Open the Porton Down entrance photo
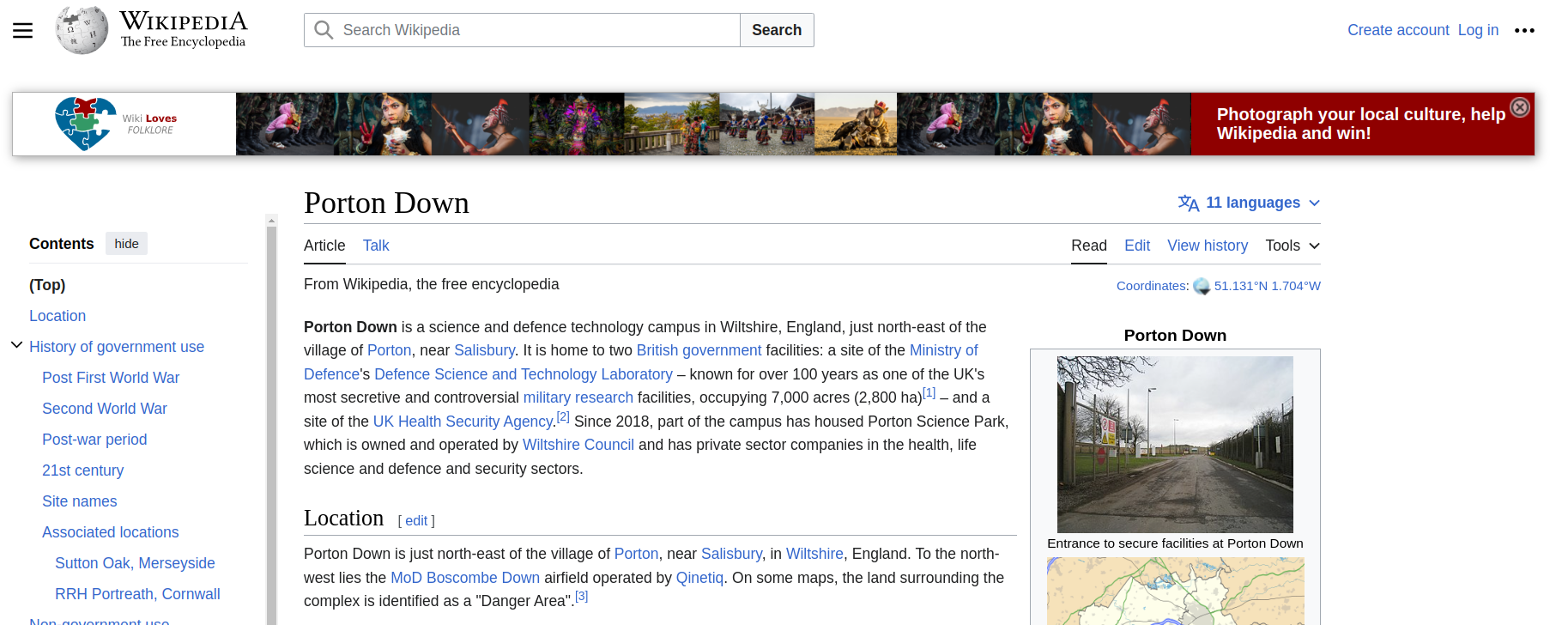This screenshot has height=625, width=1568. pos(1174,444)
